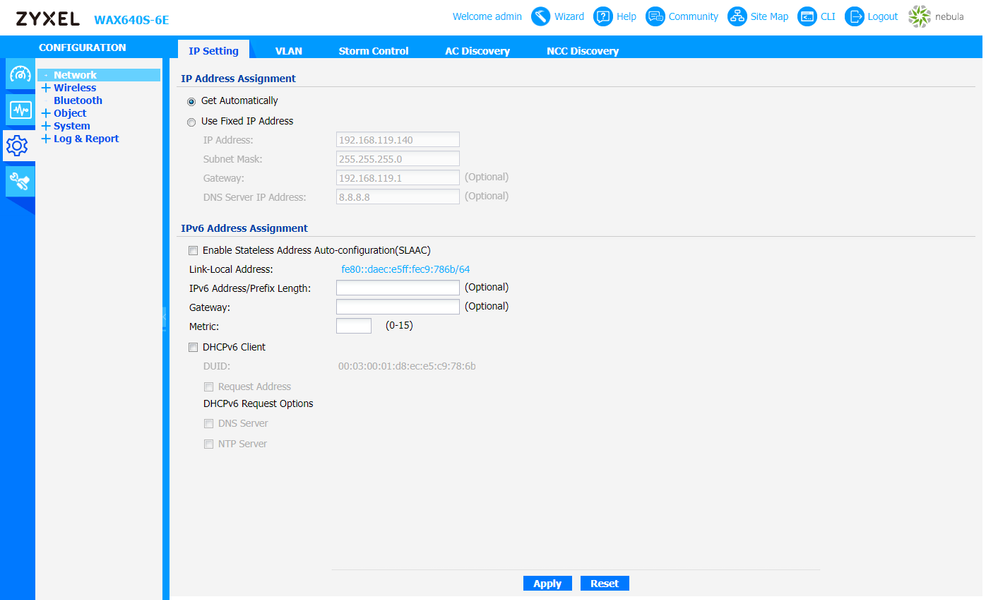This screenshot has width=986, height=600.
Task: Launch the Wizard icon
Action: pyautogui.click(x=540, y=16)
